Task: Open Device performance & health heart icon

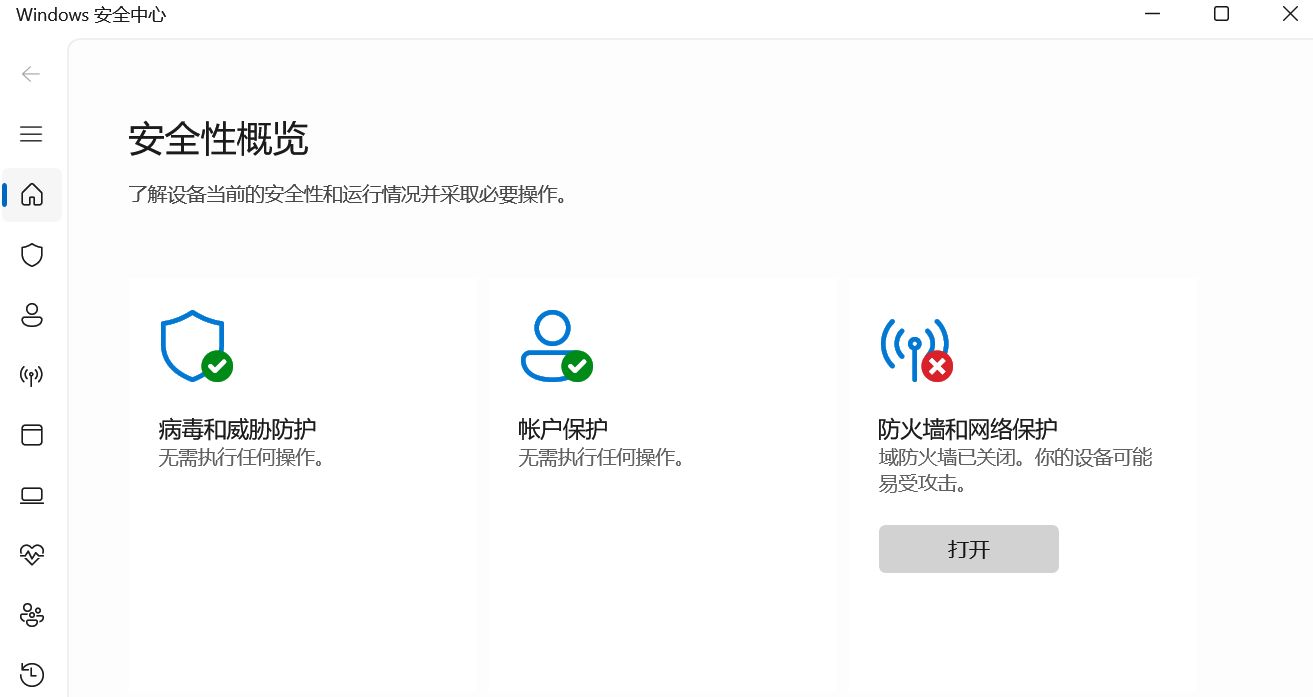Action: point(32,554)
